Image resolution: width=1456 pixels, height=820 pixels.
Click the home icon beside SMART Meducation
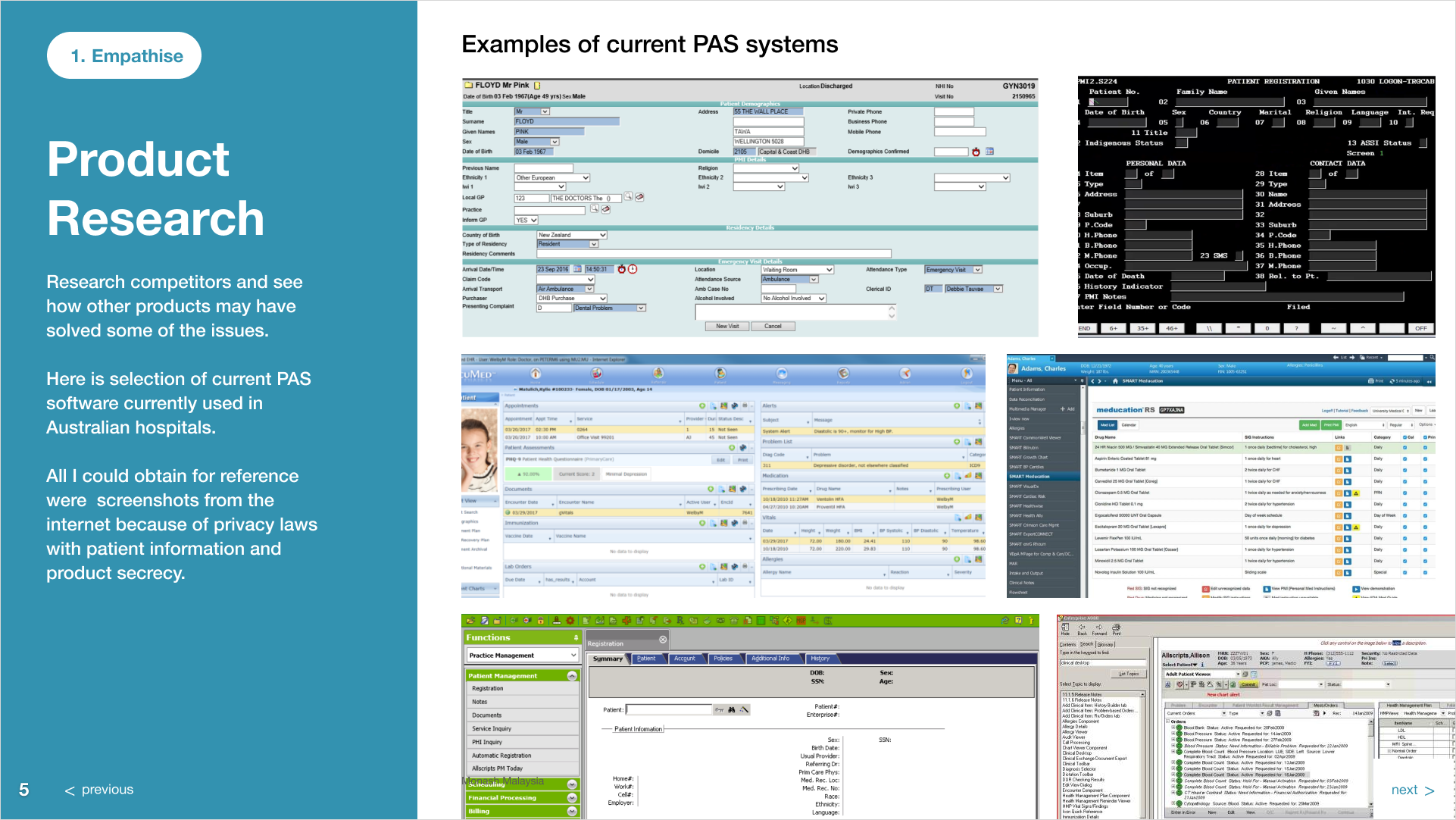coord(1115,381)
